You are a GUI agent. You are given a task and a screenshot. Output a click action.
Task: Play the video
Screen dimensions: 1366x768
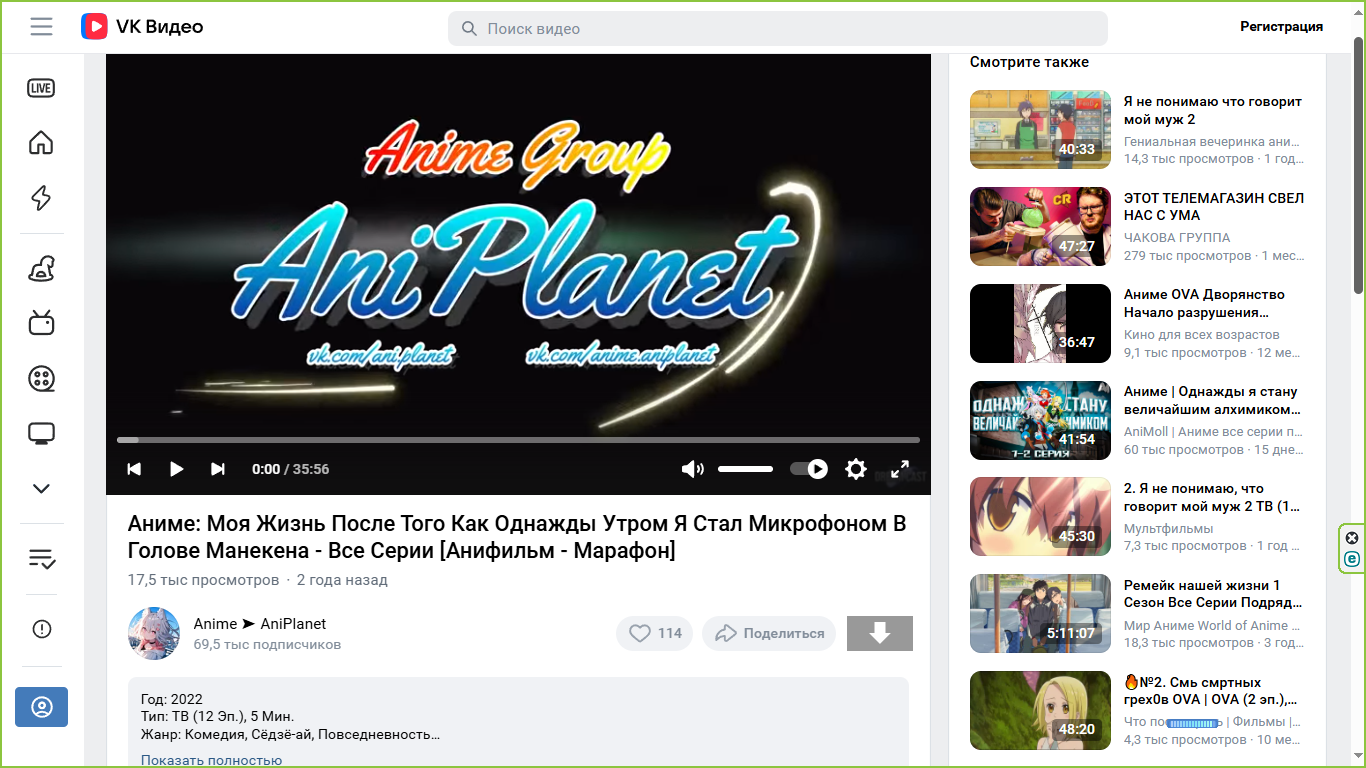(x=176, y=469)
